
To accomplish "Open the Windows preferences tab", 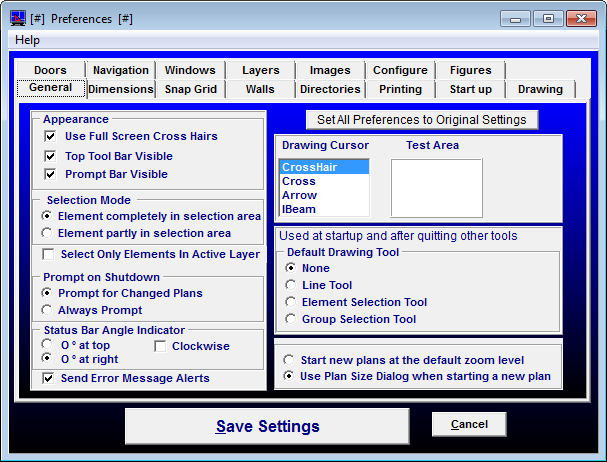I will [x=190, y=70].
